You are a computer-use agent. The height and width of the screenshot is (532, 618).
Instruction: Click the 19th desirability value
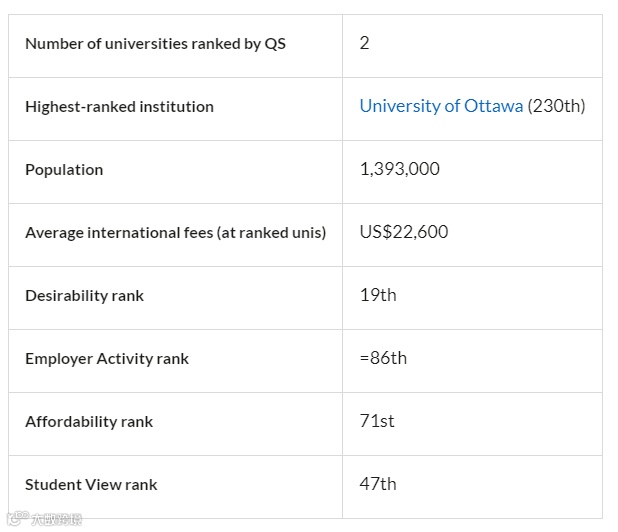378,295
